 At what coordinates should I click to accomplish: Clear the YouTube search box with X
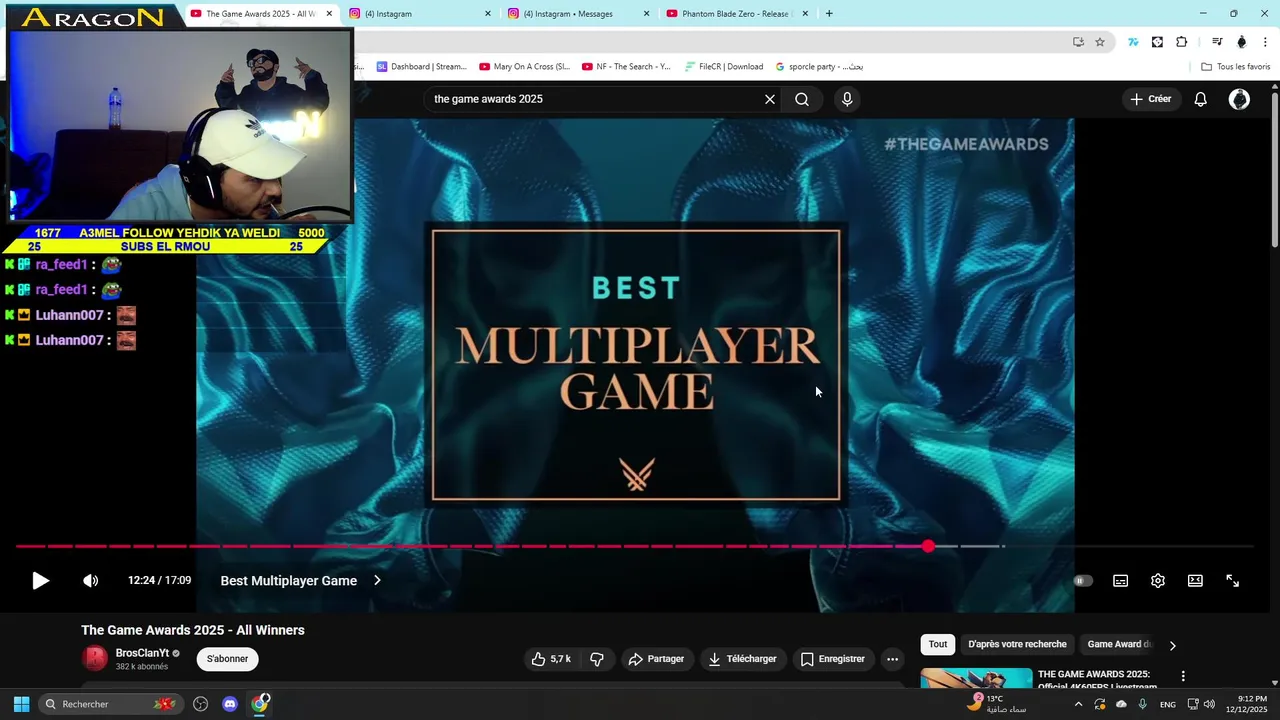[770, 99]
